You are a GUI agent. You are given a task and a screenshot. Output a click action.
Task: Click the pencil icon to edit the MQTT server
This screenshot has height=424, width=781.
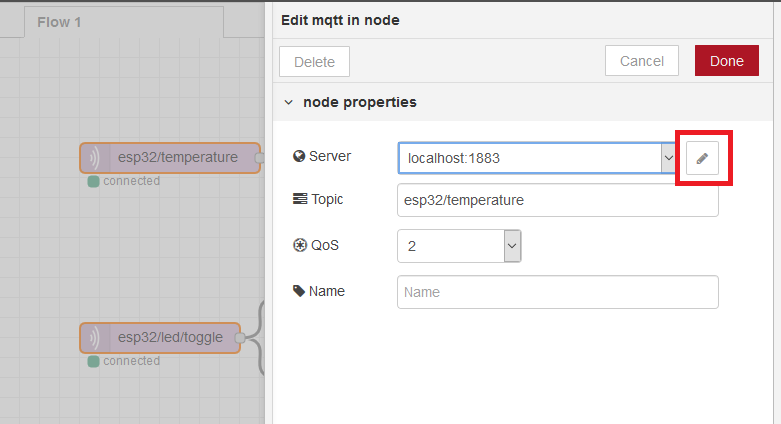click(702, 158)
